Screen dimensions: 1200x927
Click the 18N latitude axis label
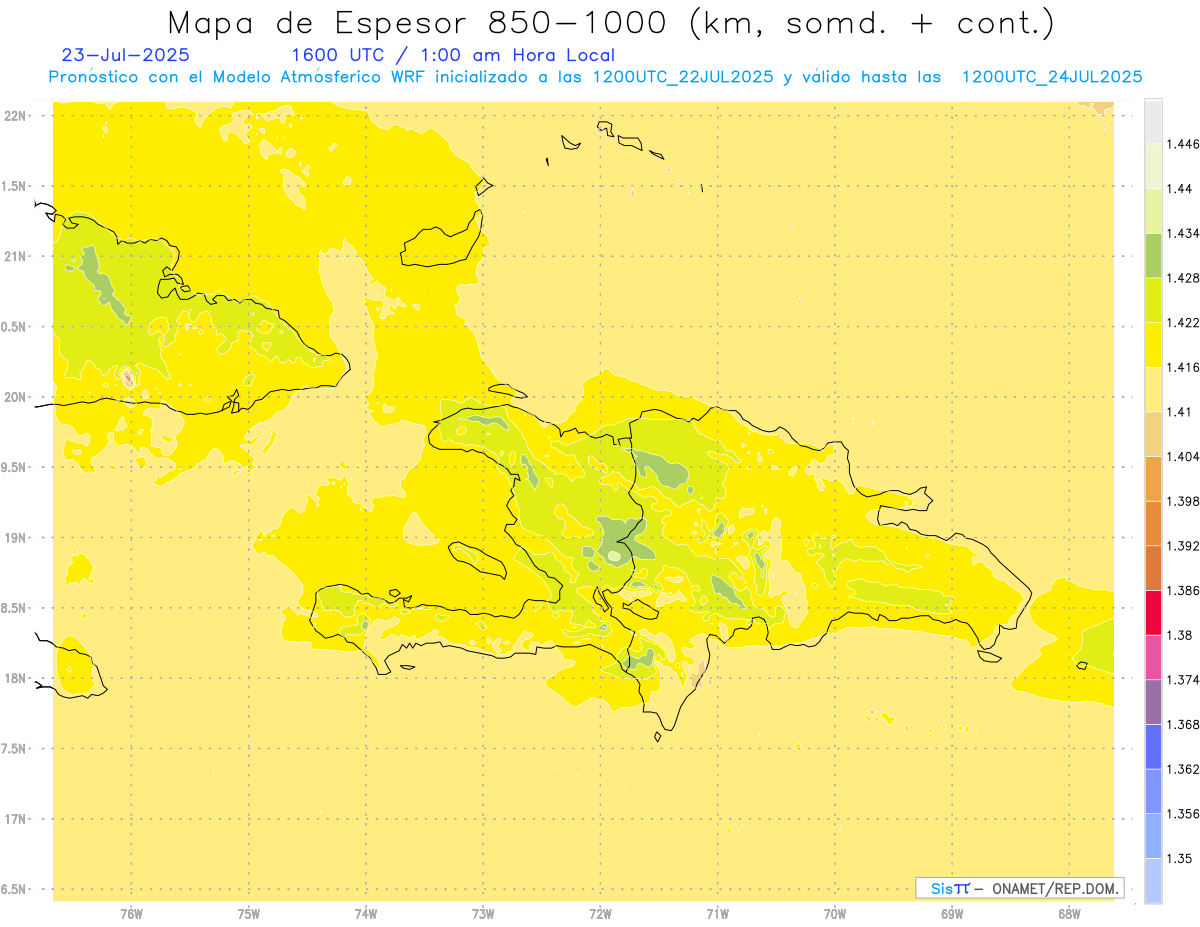[16, 678]
